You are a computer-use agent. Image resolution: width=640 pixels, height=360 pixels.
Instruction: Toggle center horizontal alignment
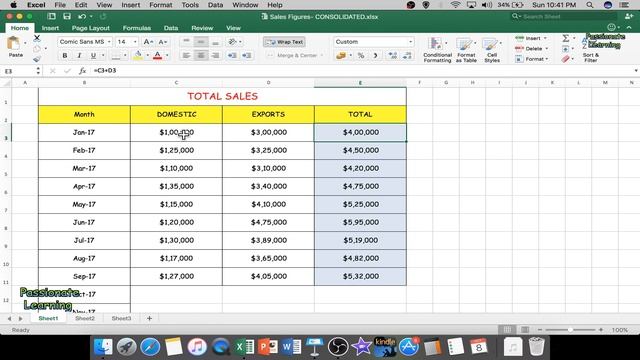[201, 56]
